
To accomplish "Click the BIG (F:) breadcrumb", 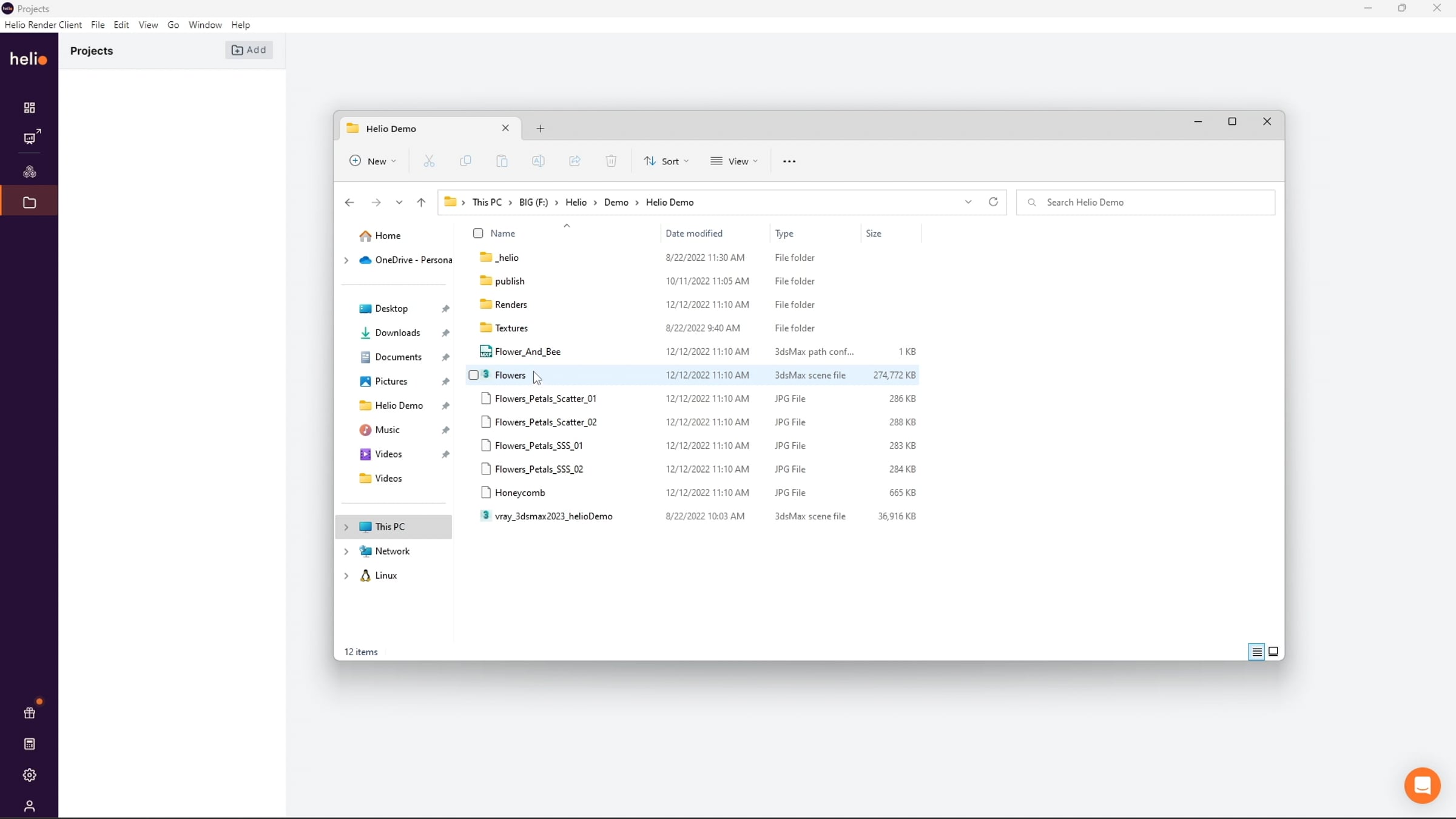I will [533, 202].
